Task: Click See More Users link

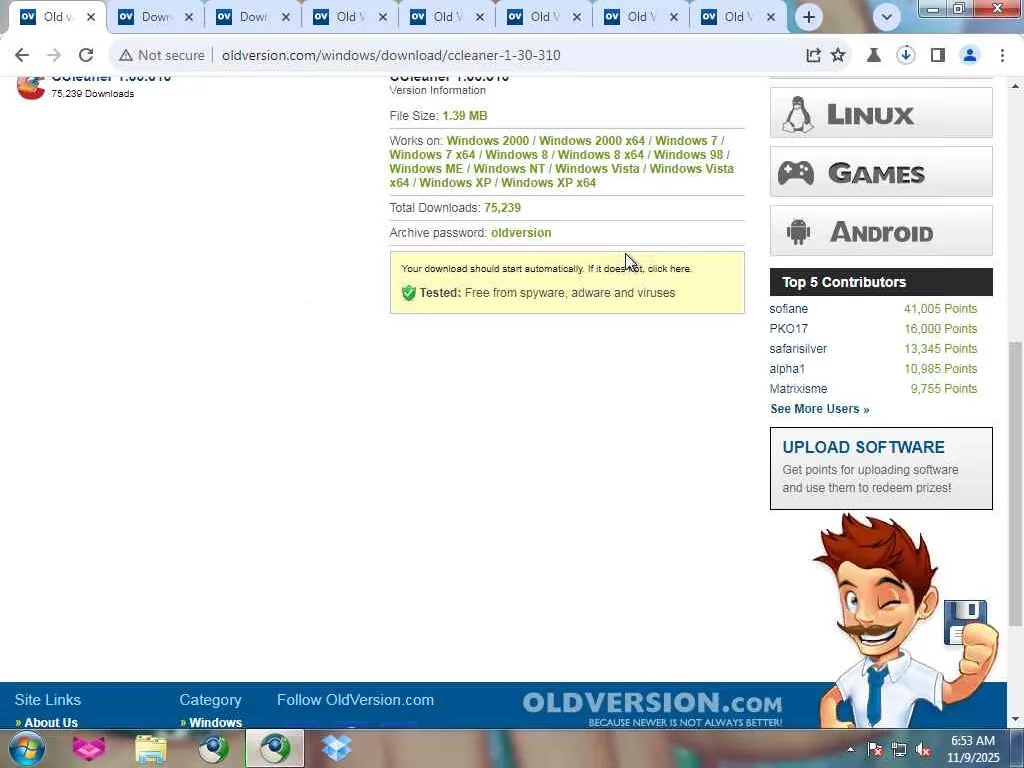Action: (820, 409)
